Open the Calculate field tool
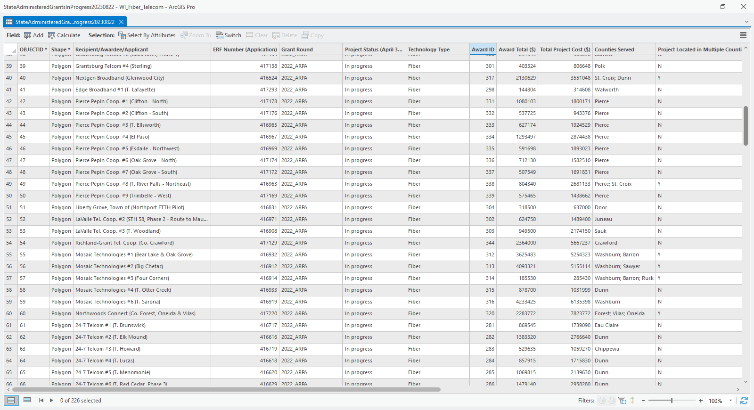The width and height of the screenshot is (754, 410). click(64, 35)
